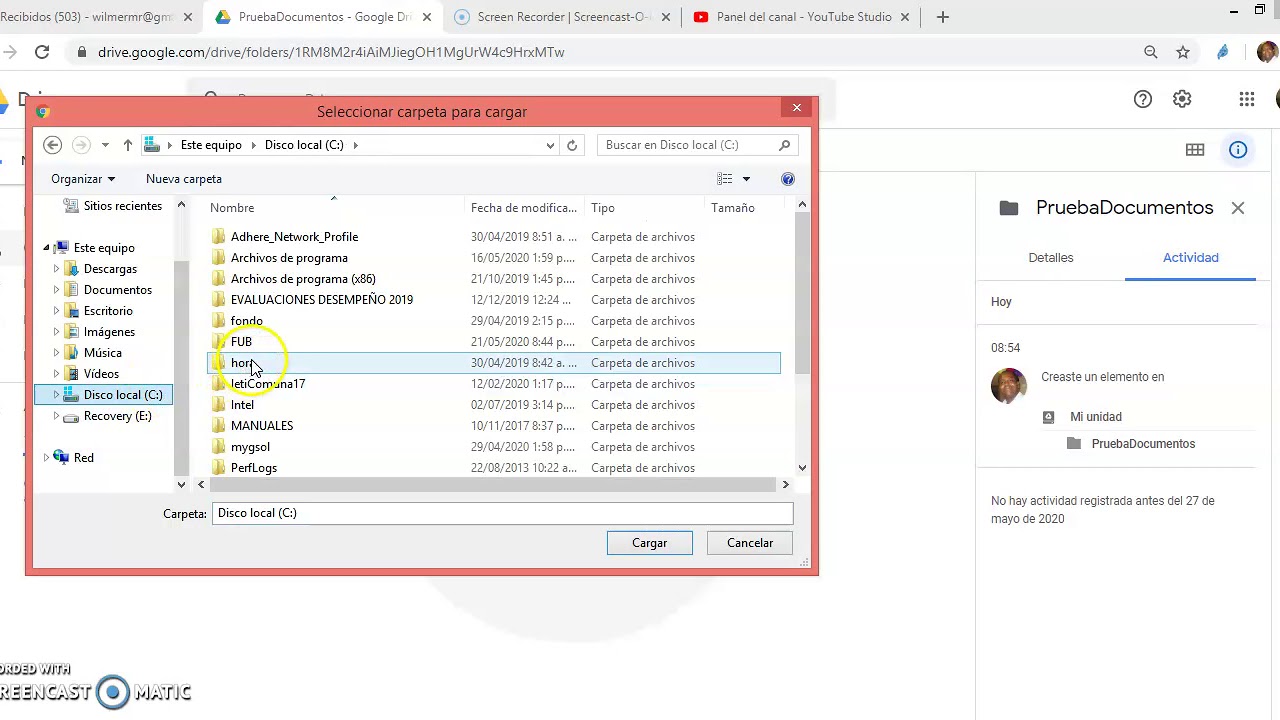Expand the Escritorio tree node
1280x720 pixels.
tap(56, 311)
